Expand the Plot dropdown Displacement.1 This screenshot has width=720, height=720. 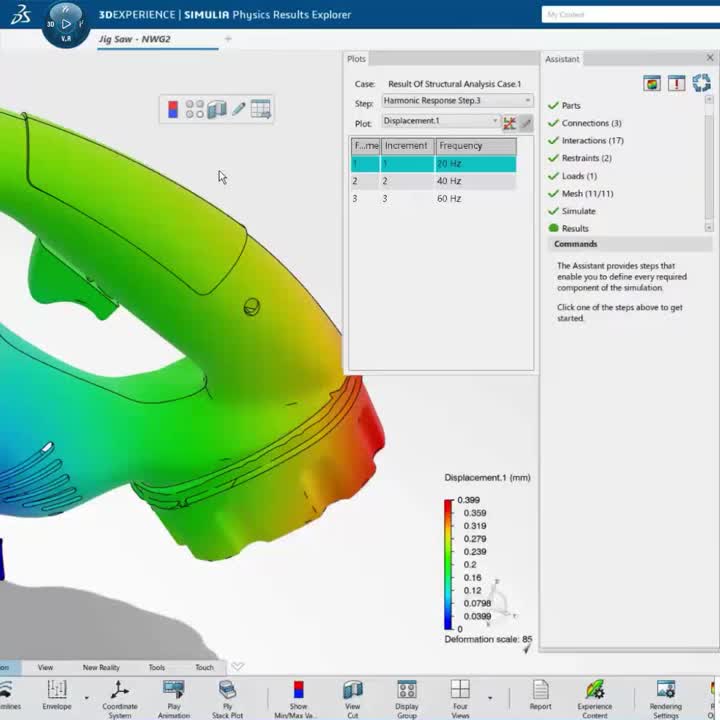441,121
